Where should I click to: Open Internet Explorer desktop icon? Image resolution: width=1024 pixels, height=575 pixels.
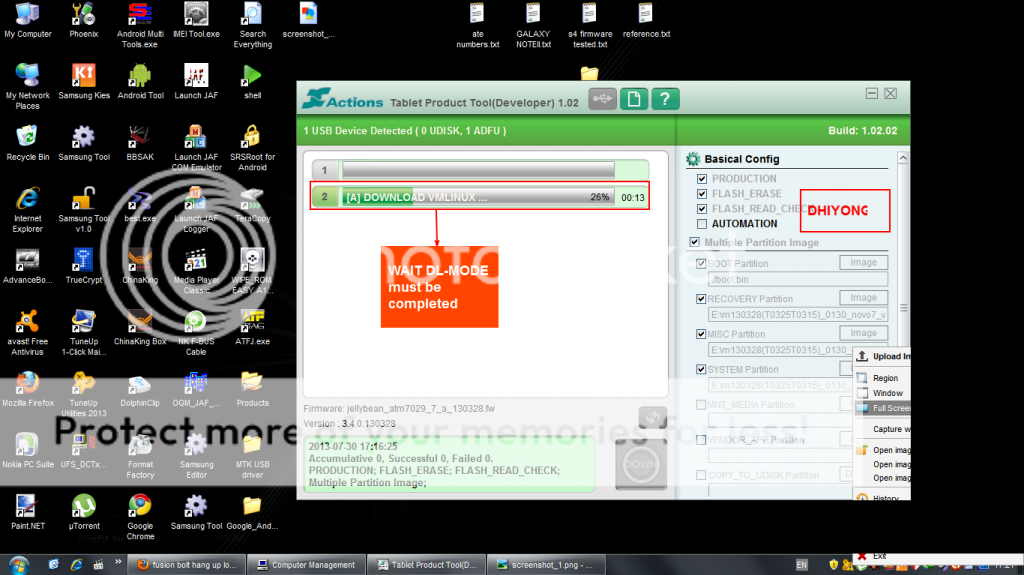click(27, 210)
